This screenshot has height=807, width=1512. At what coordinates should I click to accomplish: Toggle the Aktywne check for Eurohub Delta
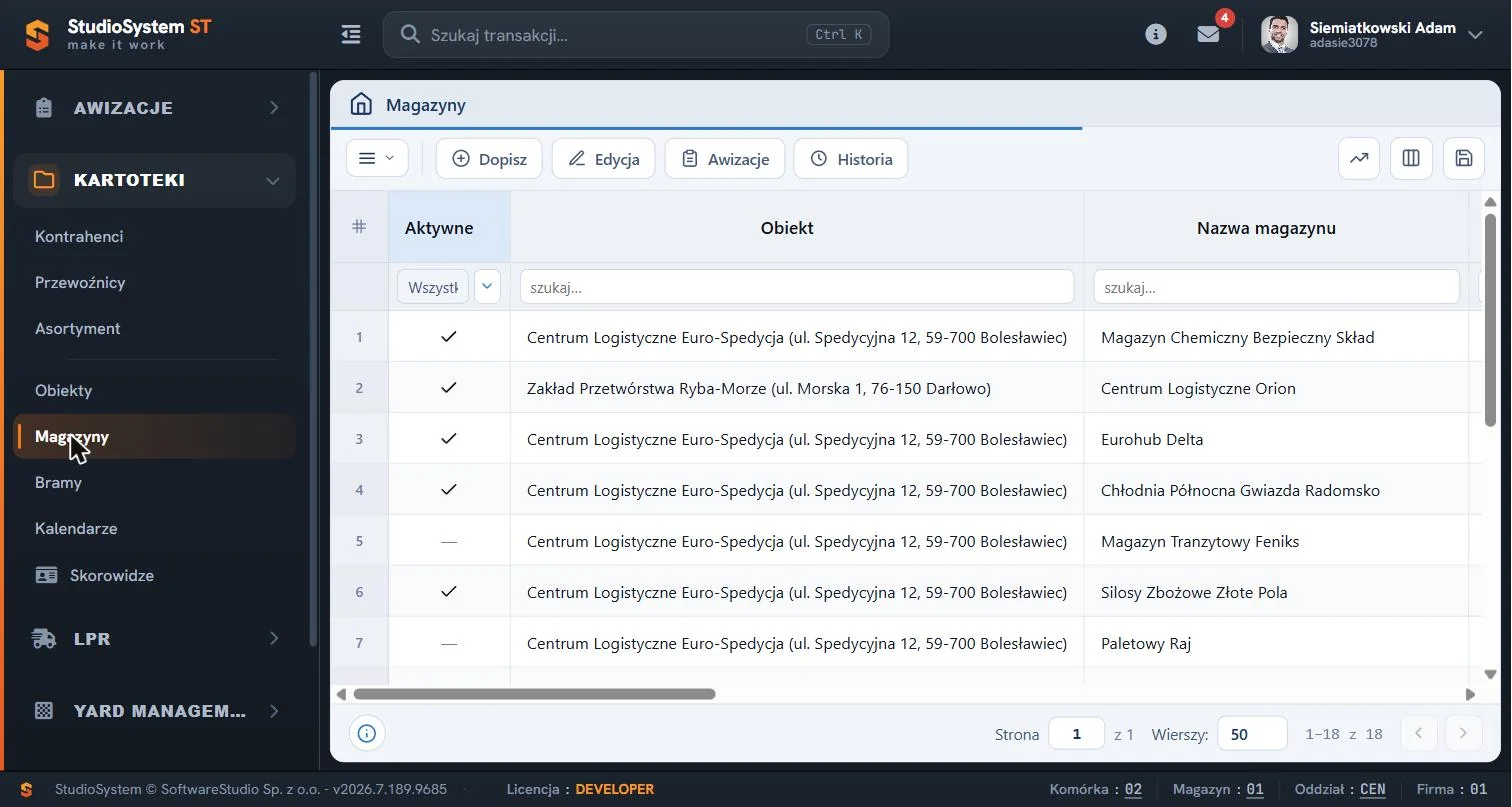[449, 439]
